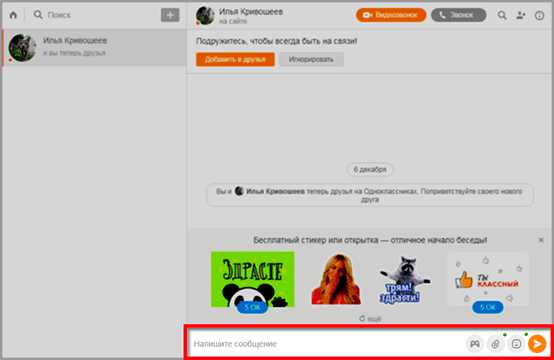Open Илья Кривошеев chat in sidebar

coord(94,47)
